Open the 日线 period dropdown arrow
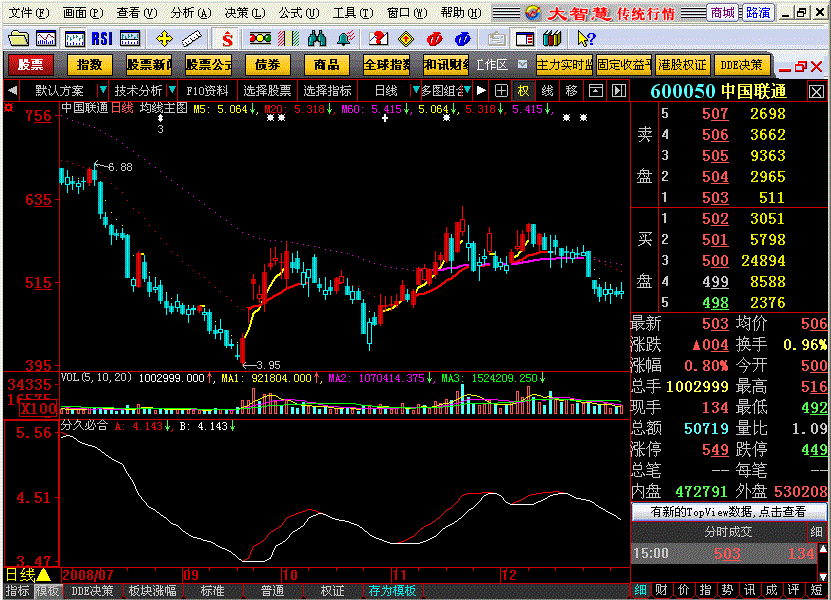The height and width of the screenshot is (600, 831). point(416,90)
